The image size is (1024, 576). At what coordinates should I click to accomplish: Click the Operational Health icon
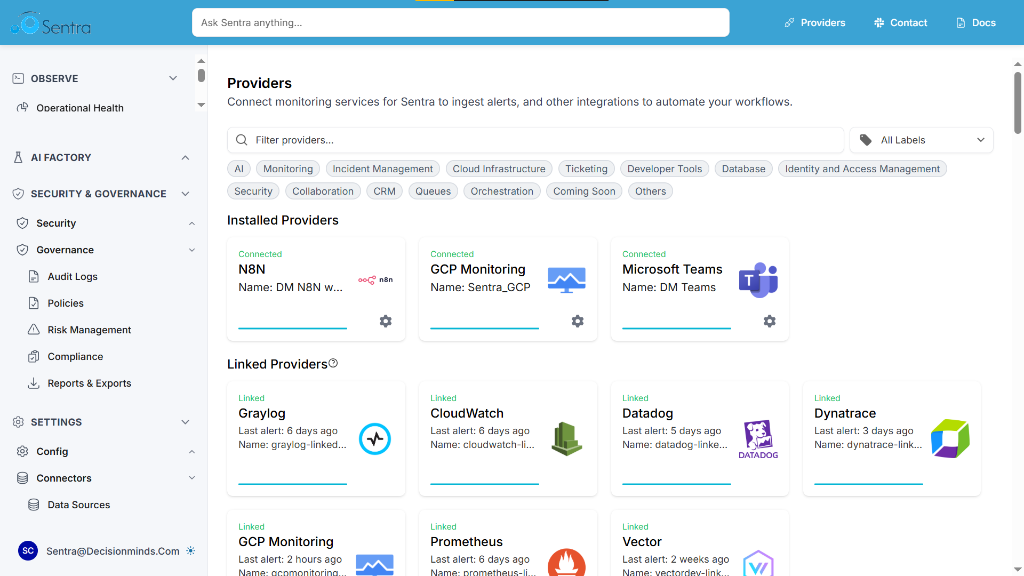tap(23, 108)
